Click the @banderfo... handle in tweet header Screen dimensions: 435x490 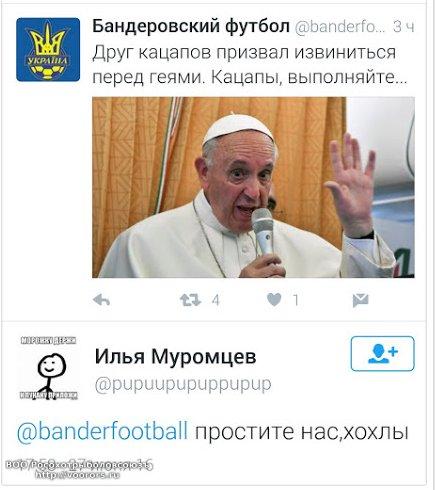tap(339, 27)
